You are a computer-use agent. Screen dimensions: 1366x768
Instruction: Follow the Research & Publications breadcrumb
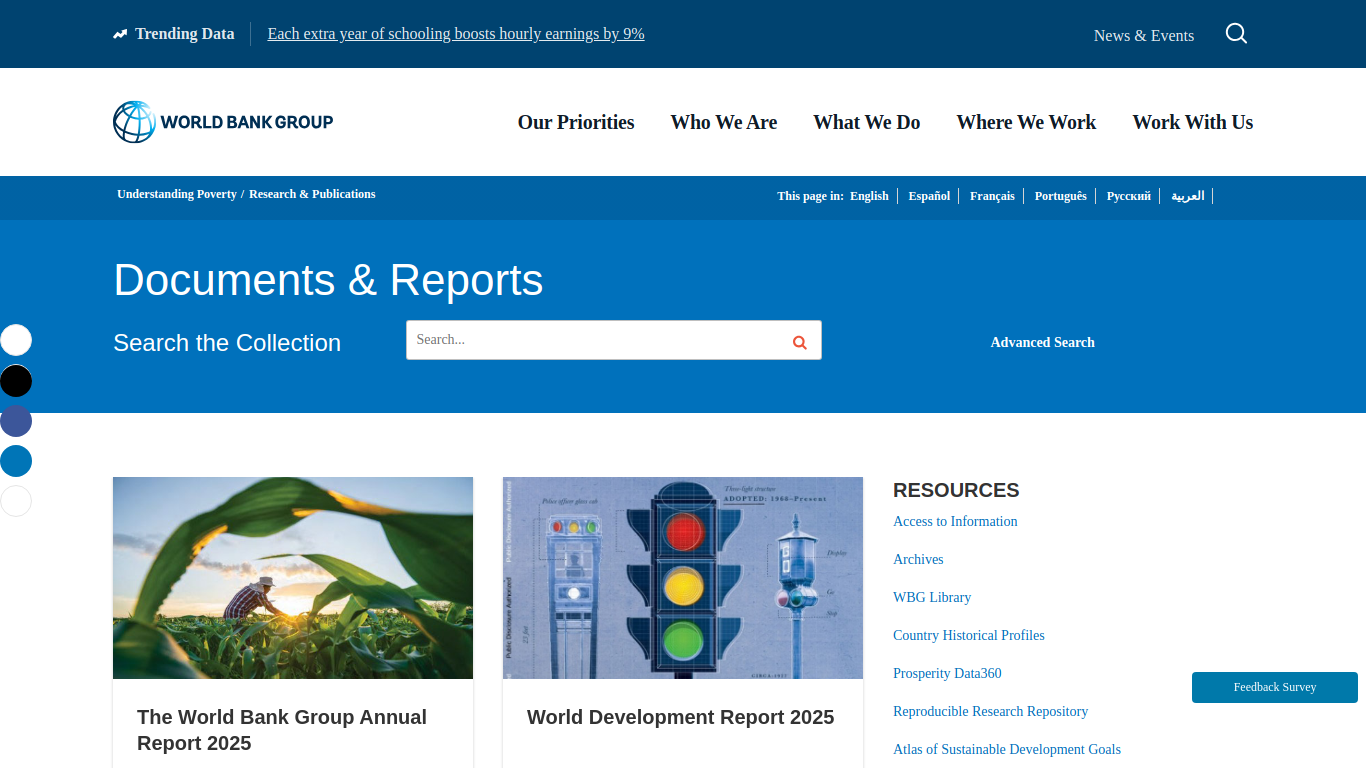point(312,194)
